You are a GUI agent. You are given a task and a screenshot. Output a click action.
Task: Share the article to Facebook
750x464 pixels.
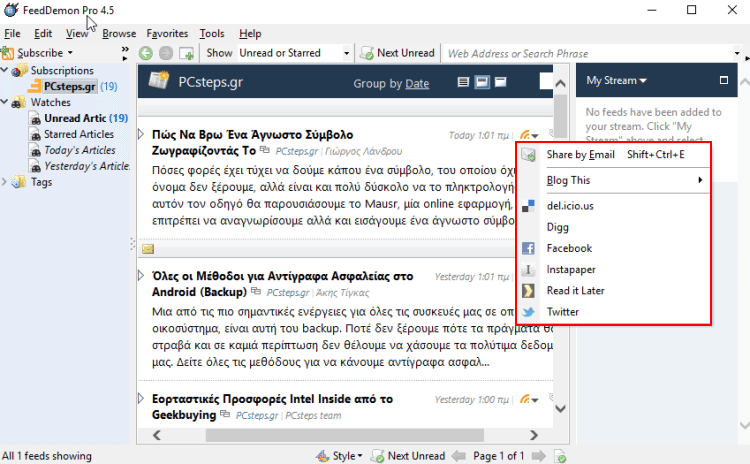pos(614,248)
